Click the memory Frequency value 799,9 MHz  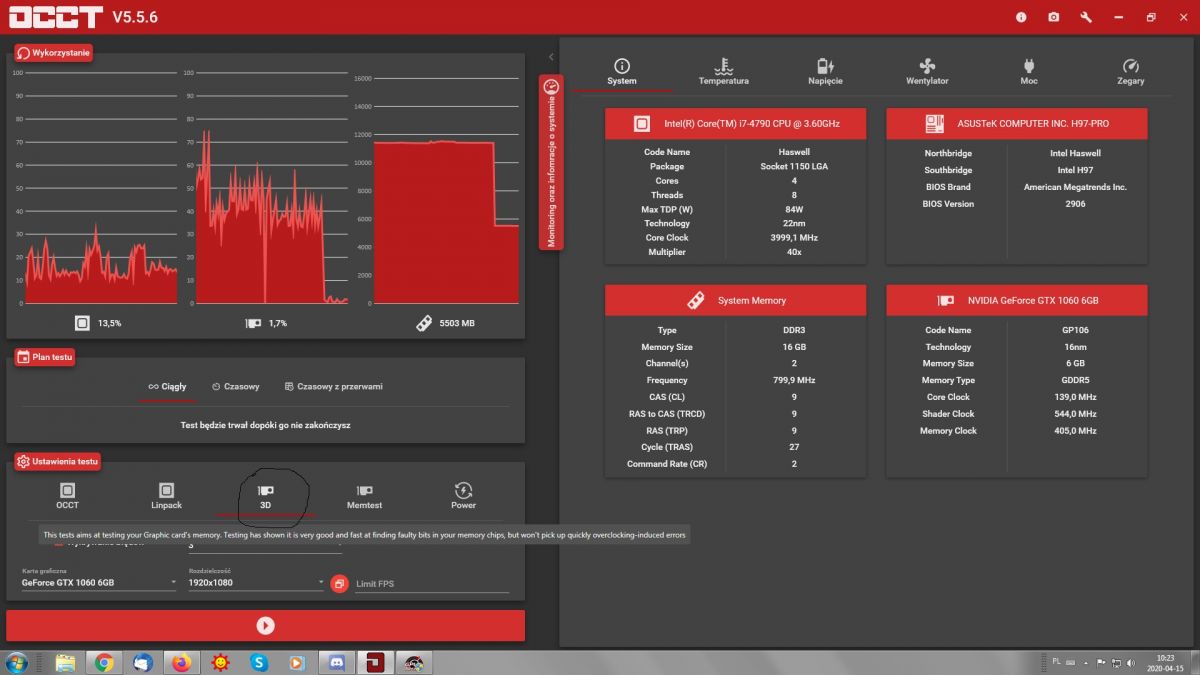tap(794, 380)
